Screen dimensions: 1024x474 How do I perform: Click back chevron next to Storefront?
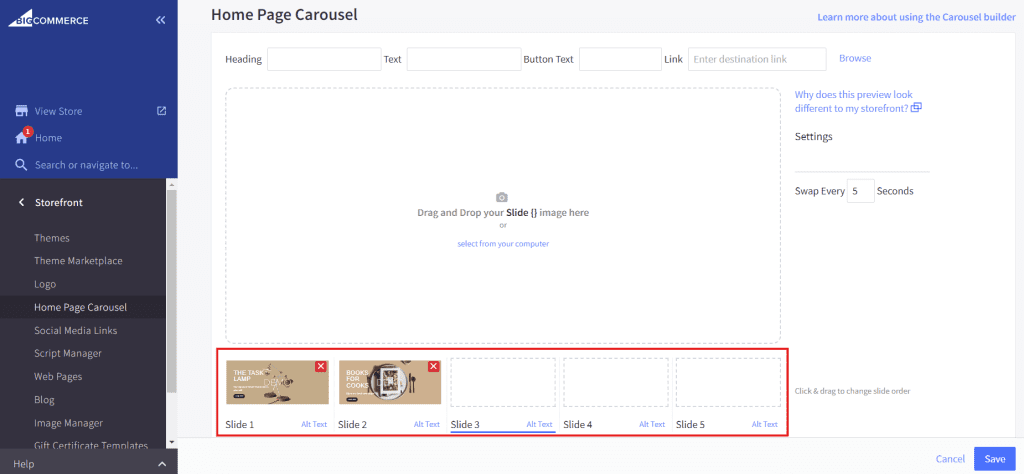pos(21,202)
